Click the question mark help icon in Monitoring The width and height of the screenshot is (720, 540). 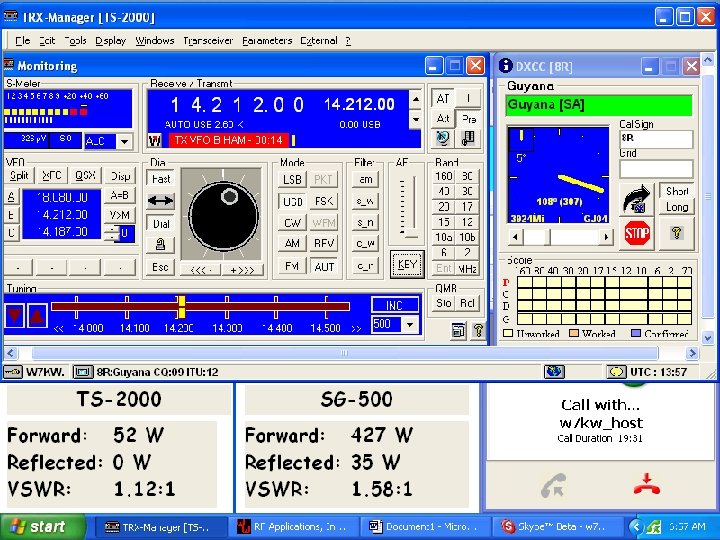478,330
